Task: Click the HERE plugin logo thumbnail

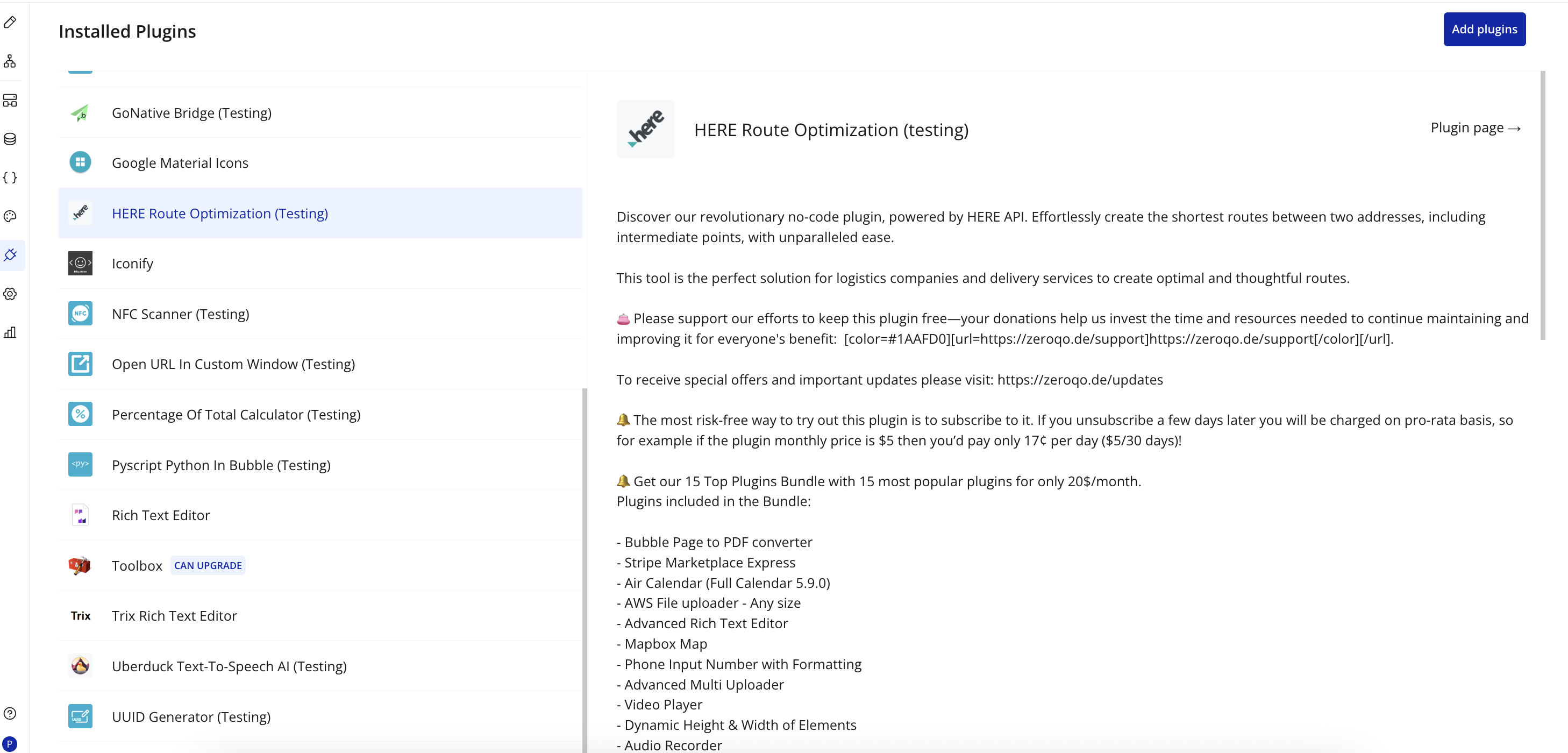Action: [x=645, y=129]
